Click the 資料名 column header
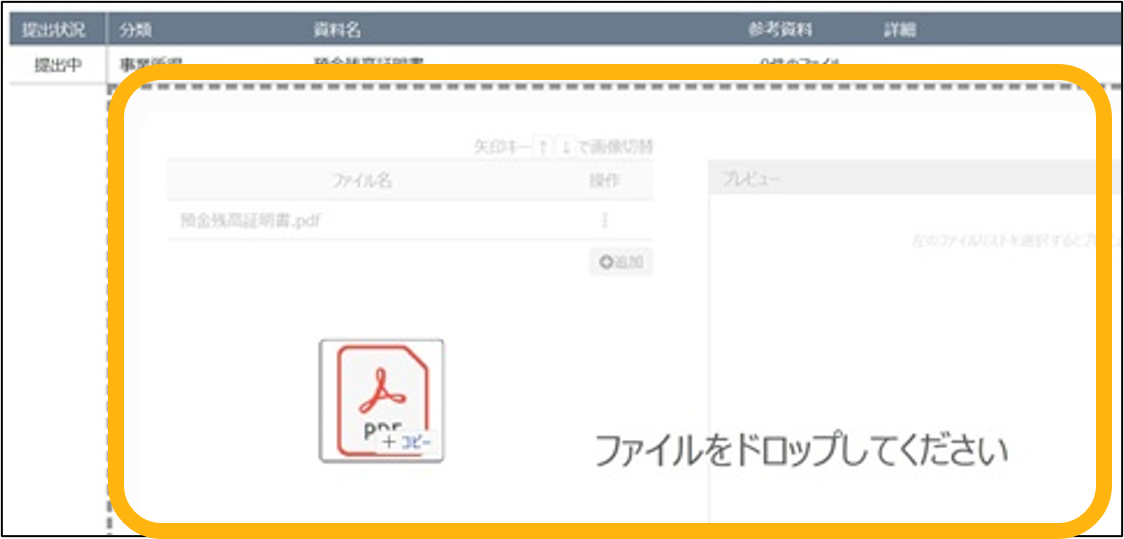 pyautogui.click(x=338, y=30)
